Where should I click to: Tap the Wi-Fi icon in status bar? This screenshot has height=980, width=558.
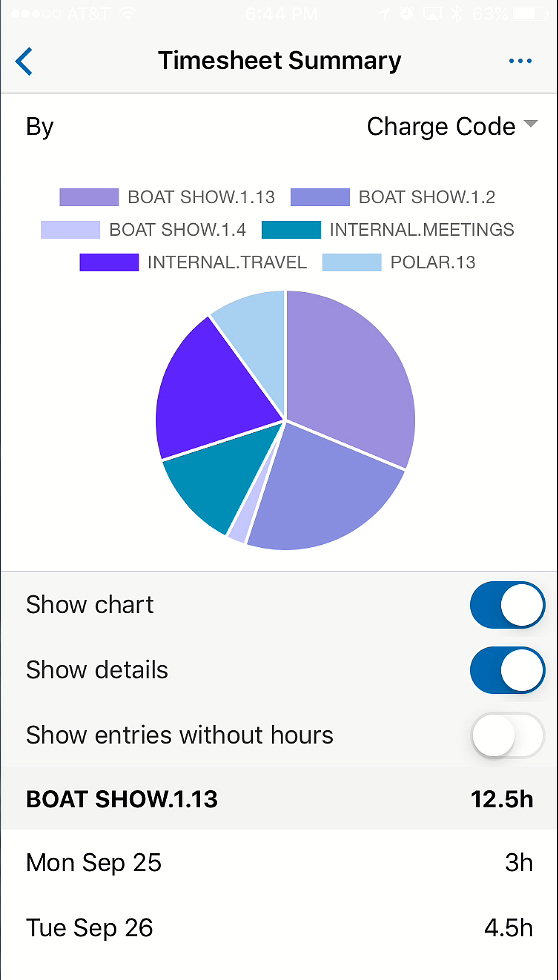point(130,14)
